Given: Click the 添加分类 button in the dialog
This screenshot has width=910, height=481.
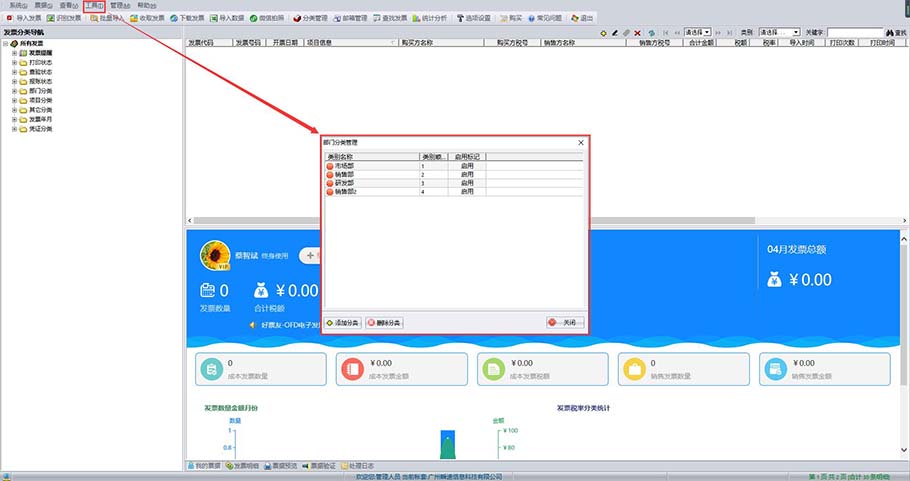Looking at the screenshot, I should tap(342, 323).
